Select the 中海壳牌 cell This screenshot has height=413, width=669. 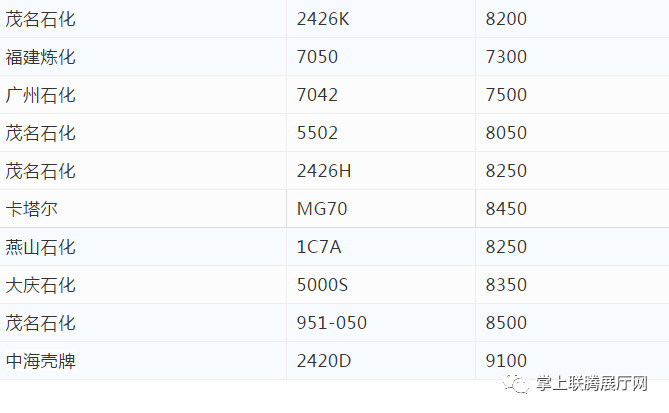(x=143, y=361)
